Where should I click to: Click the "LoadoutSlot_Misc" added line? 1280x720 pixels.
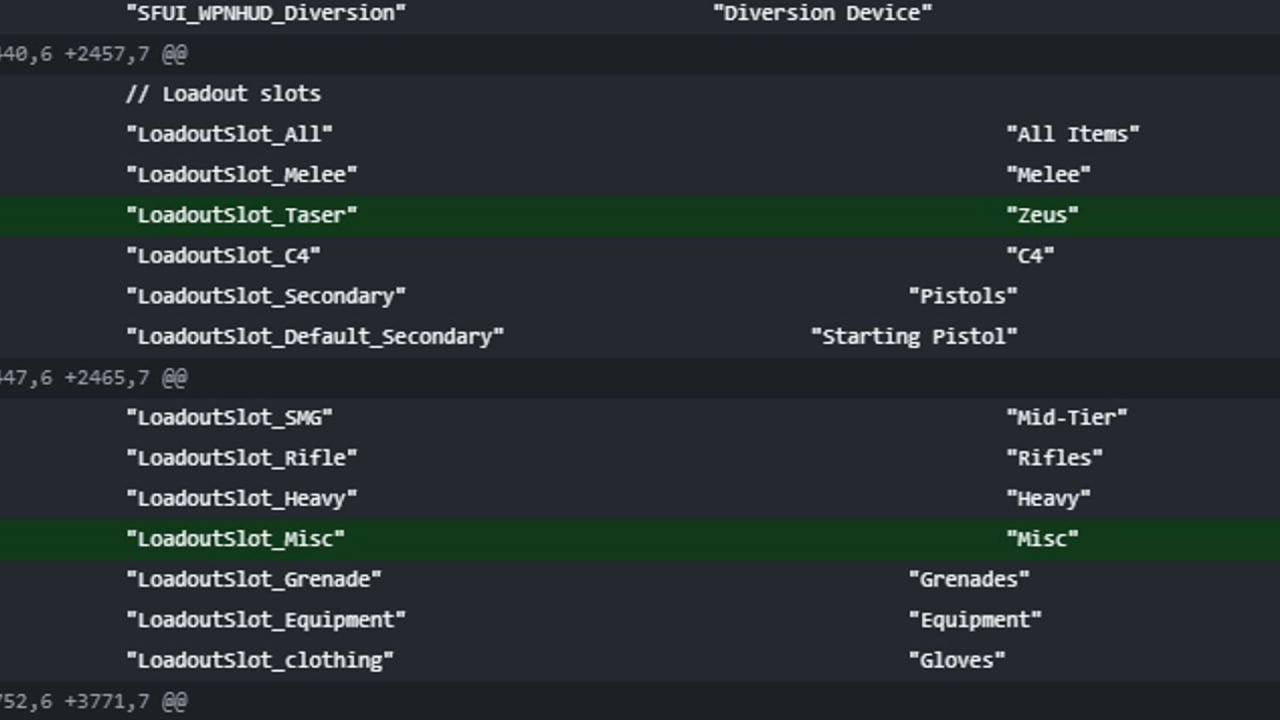[x=640, y=539]
